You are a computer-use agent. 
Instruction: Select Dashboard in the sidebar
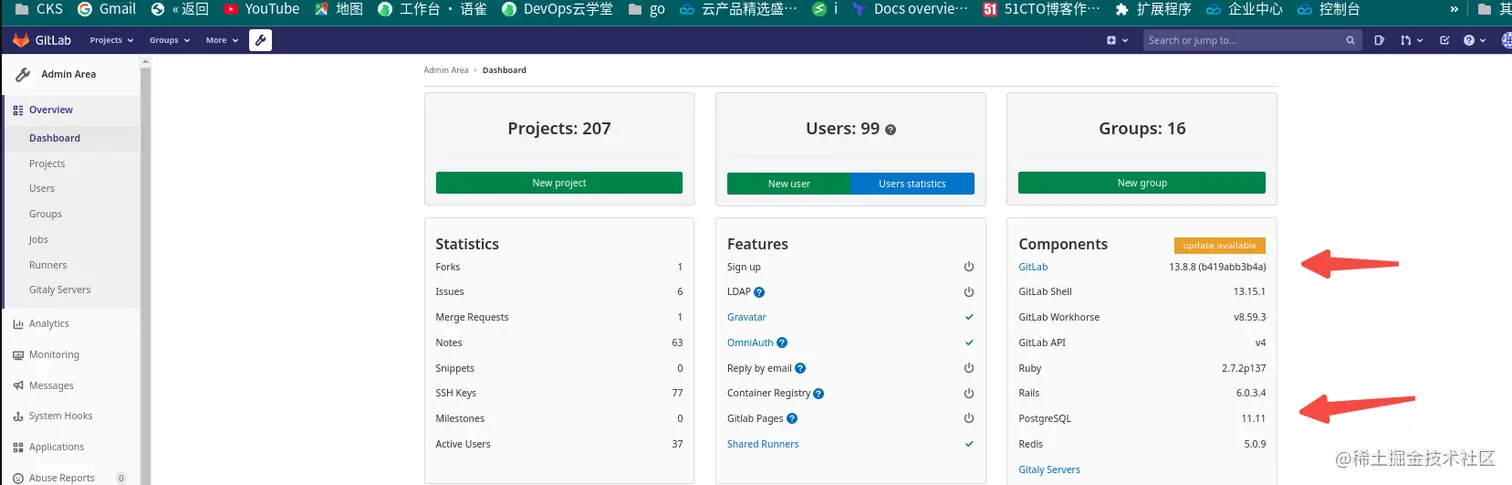pyautogui.click(x=55, y=138)
